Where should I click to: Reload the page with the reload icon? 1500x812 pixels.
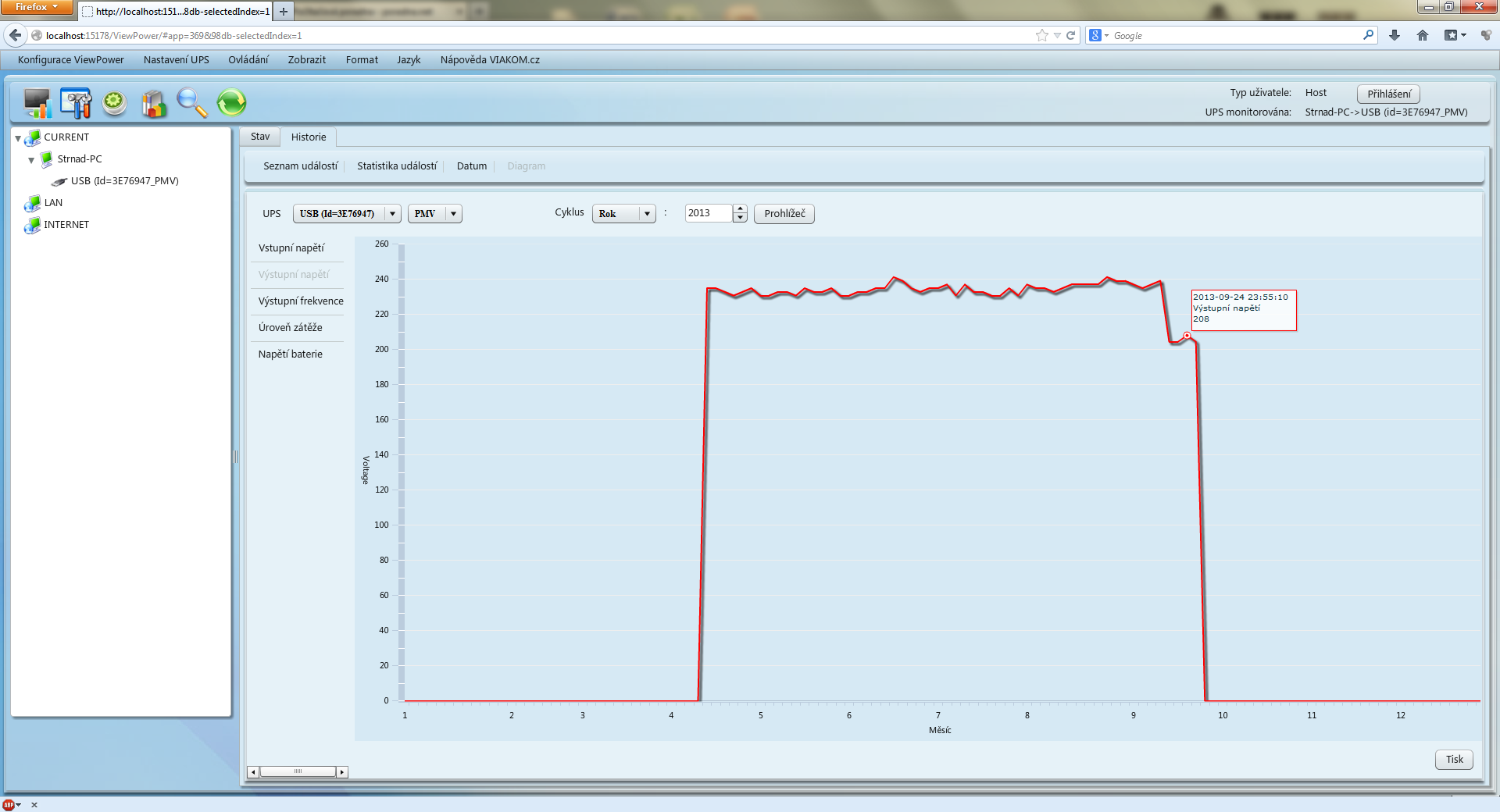pos(1071,35)
